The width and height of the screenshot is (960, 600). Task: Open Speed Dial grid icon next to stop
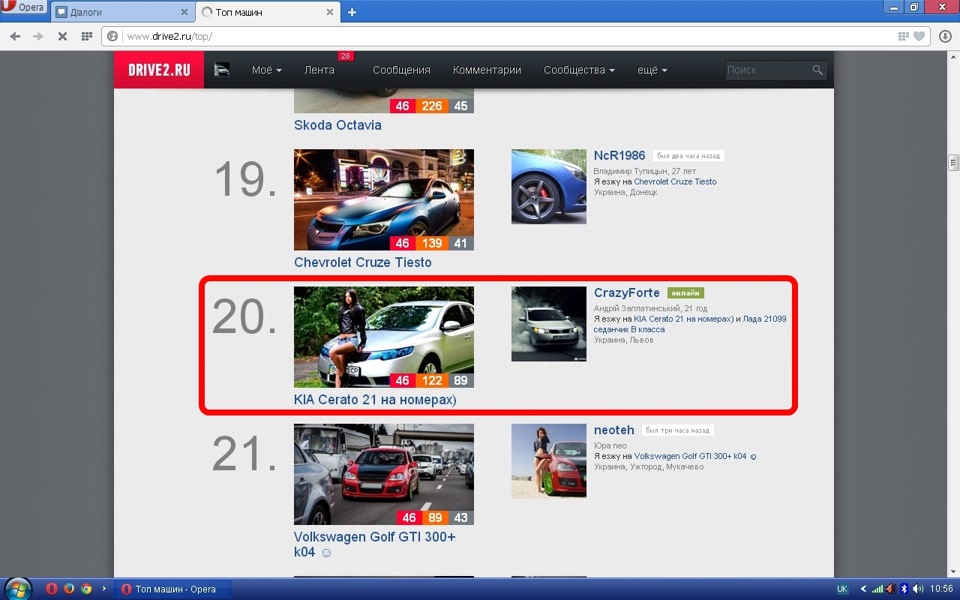click(x=87, y=36)
